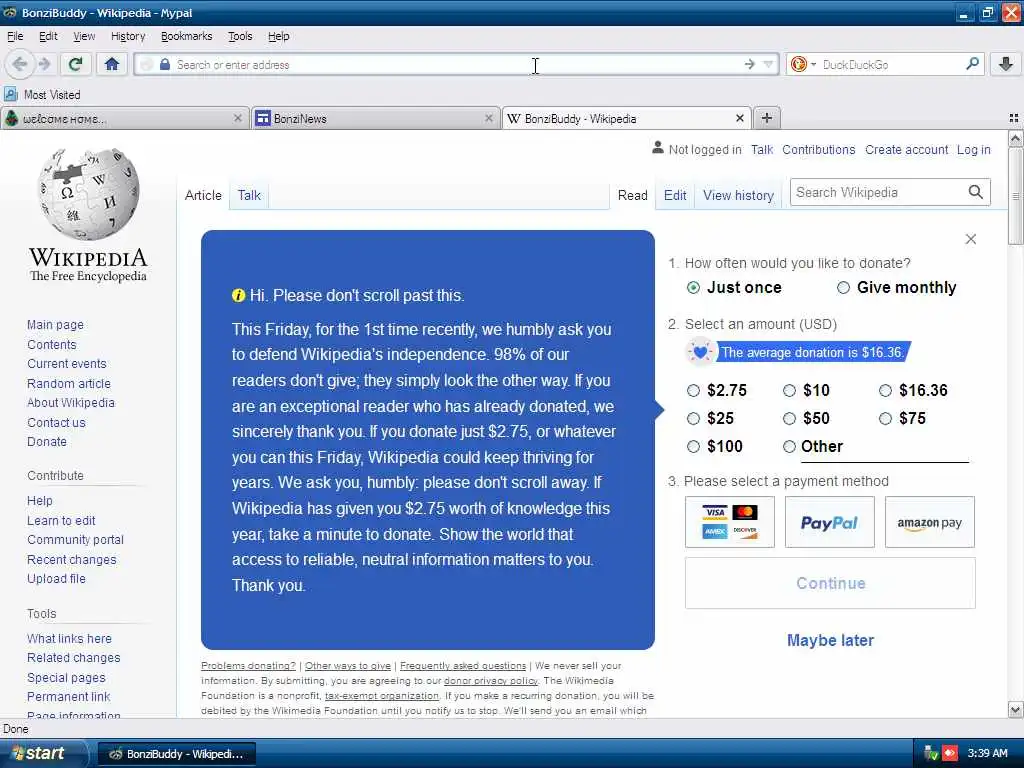This screenshot has width=1024, height=768.
Task: Click the Windows Start button
Action: point(43,754)
